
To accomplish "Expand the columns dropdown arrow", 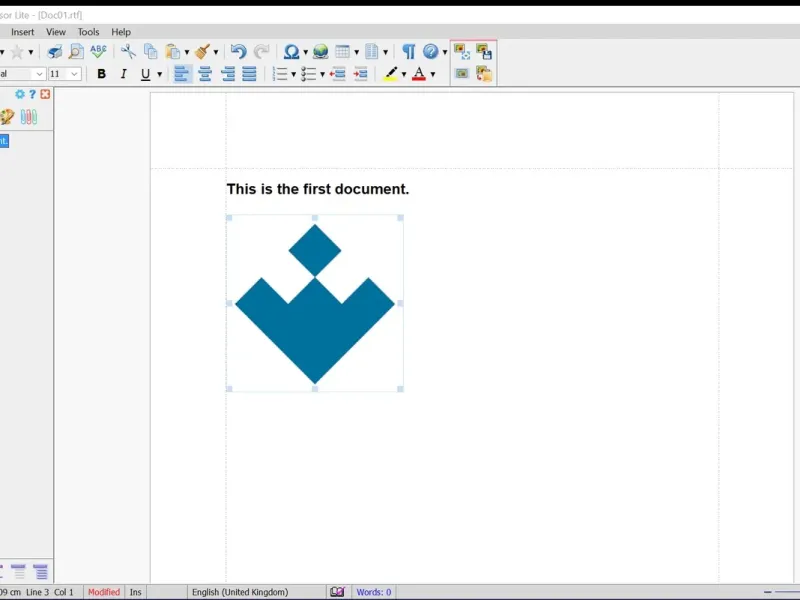I will pyautogui.click(x=385, y=52).
